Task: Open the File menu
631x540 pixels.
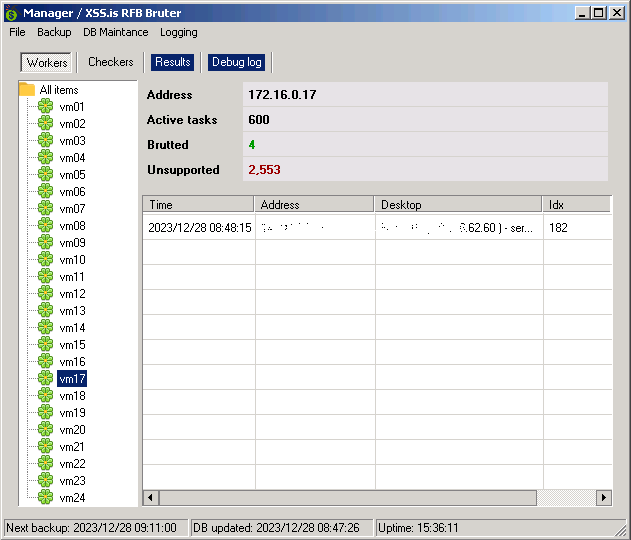Action: [17, 32]
